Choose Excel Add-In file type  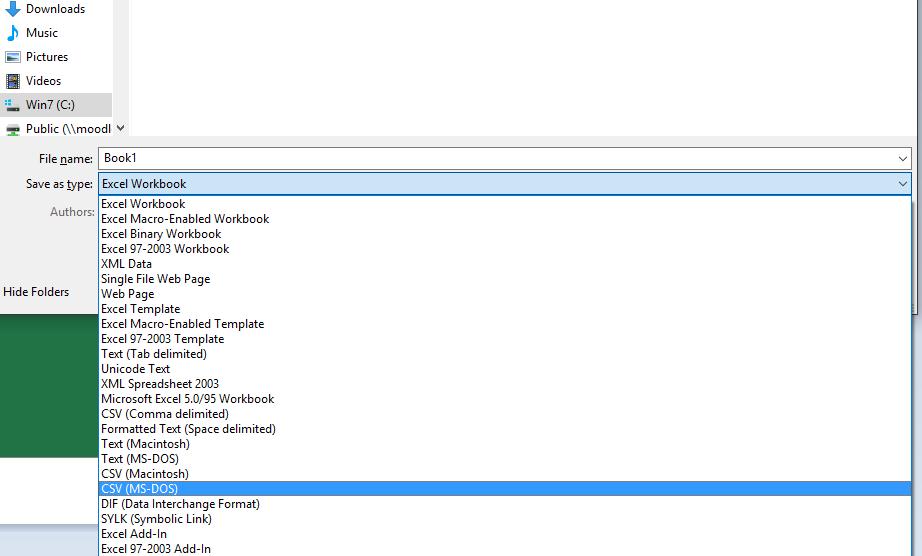505,534
